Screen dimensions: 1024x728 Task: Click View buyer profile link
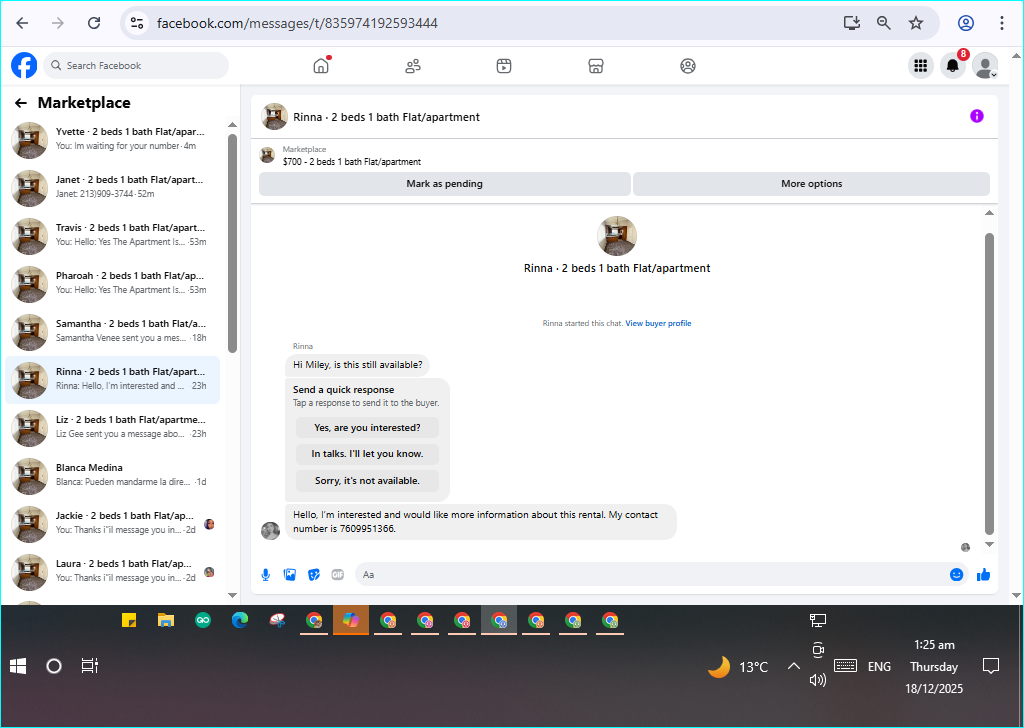[658, 323]
